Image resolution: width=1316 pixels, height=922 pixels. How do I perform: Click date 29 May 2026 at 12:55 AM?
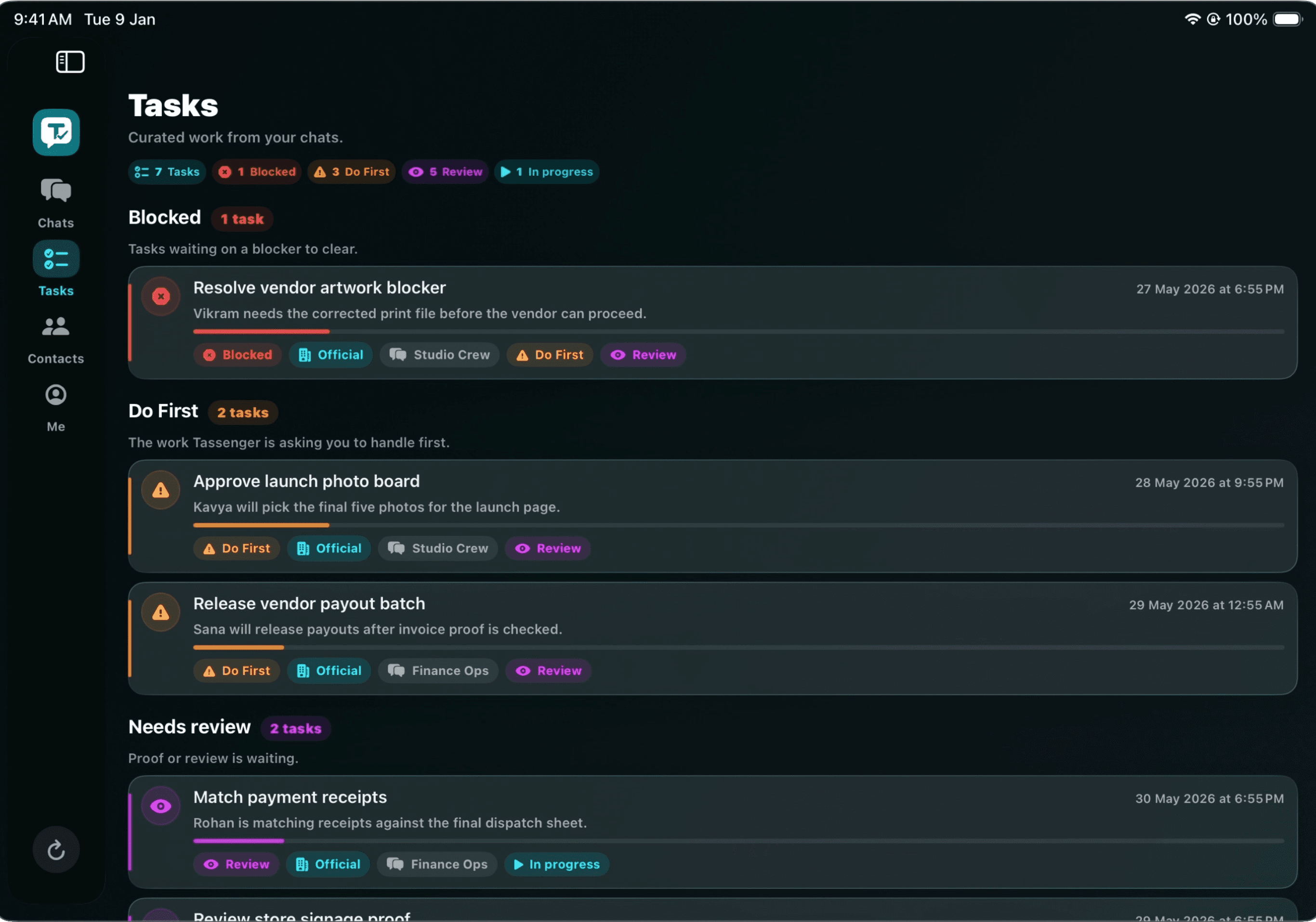pyautogui.click(x=1207, y=606)
